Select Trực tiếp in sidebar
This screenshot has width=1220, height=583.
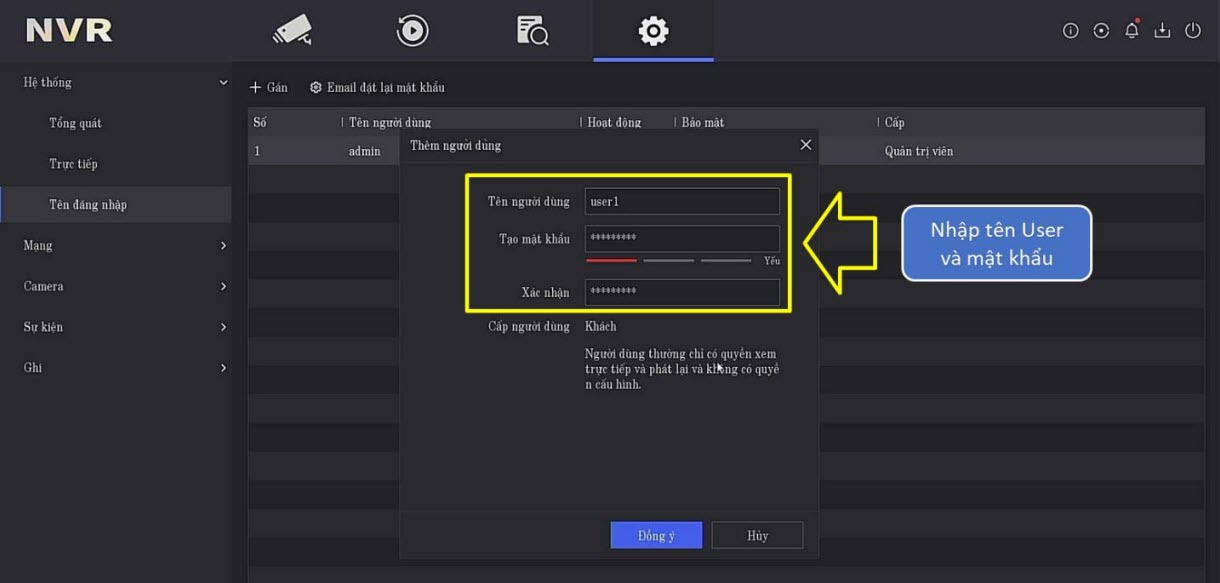click(74, 164)
